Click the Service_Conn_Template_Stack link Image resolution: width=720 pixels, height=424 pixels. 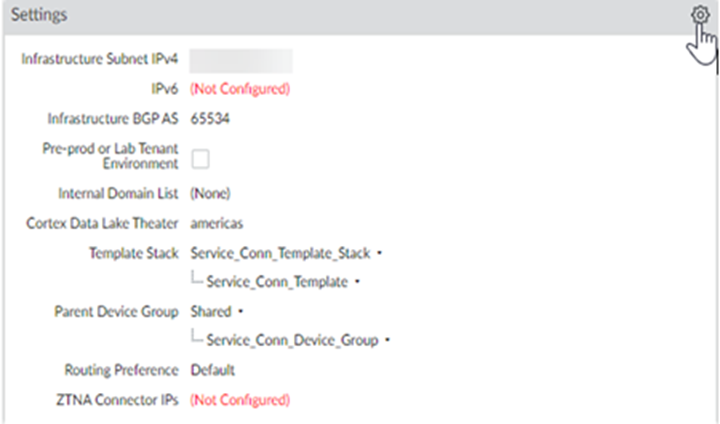pos(281,253)
